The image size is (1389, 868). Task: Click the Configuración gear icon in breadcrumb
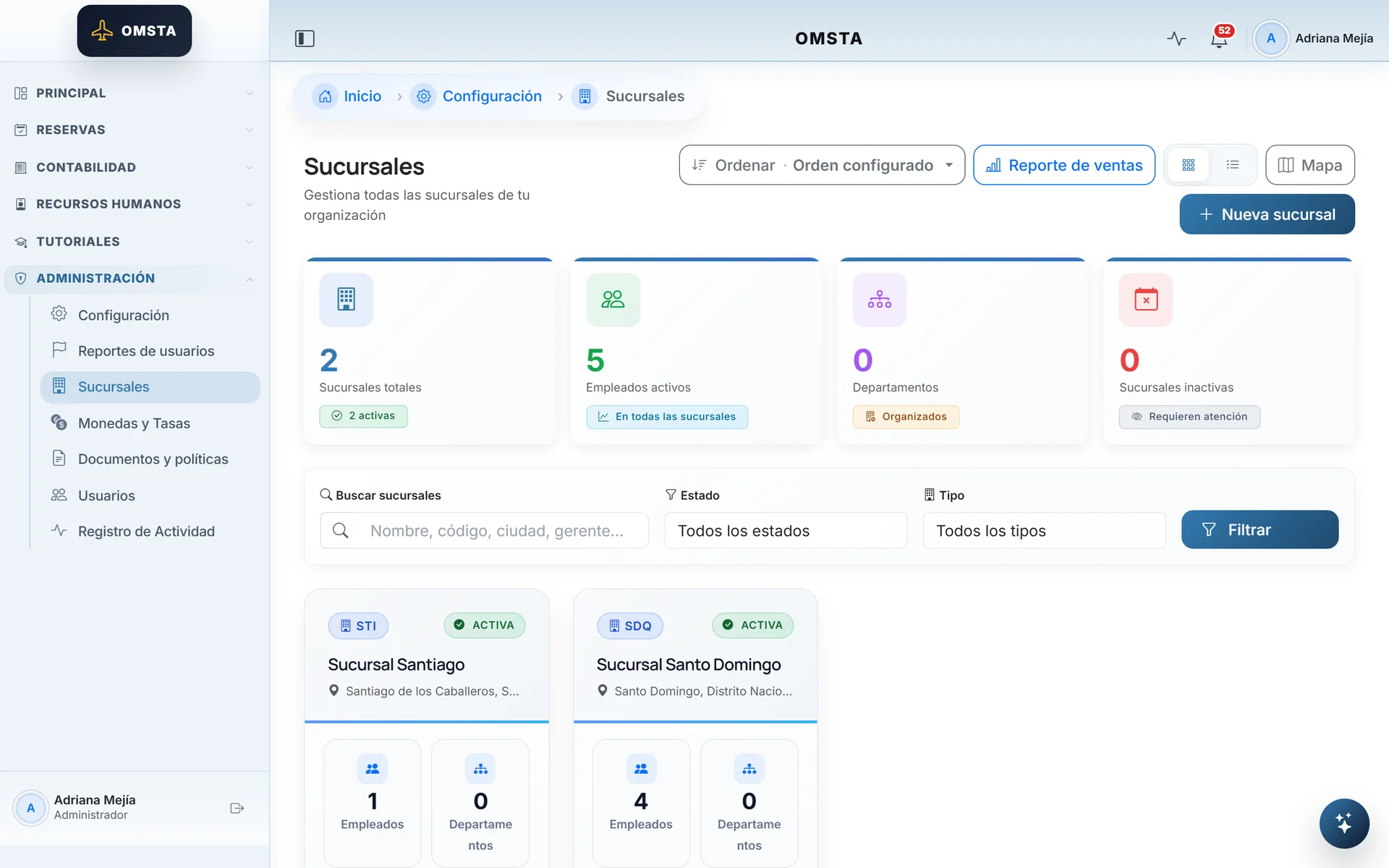pos(423,96)
